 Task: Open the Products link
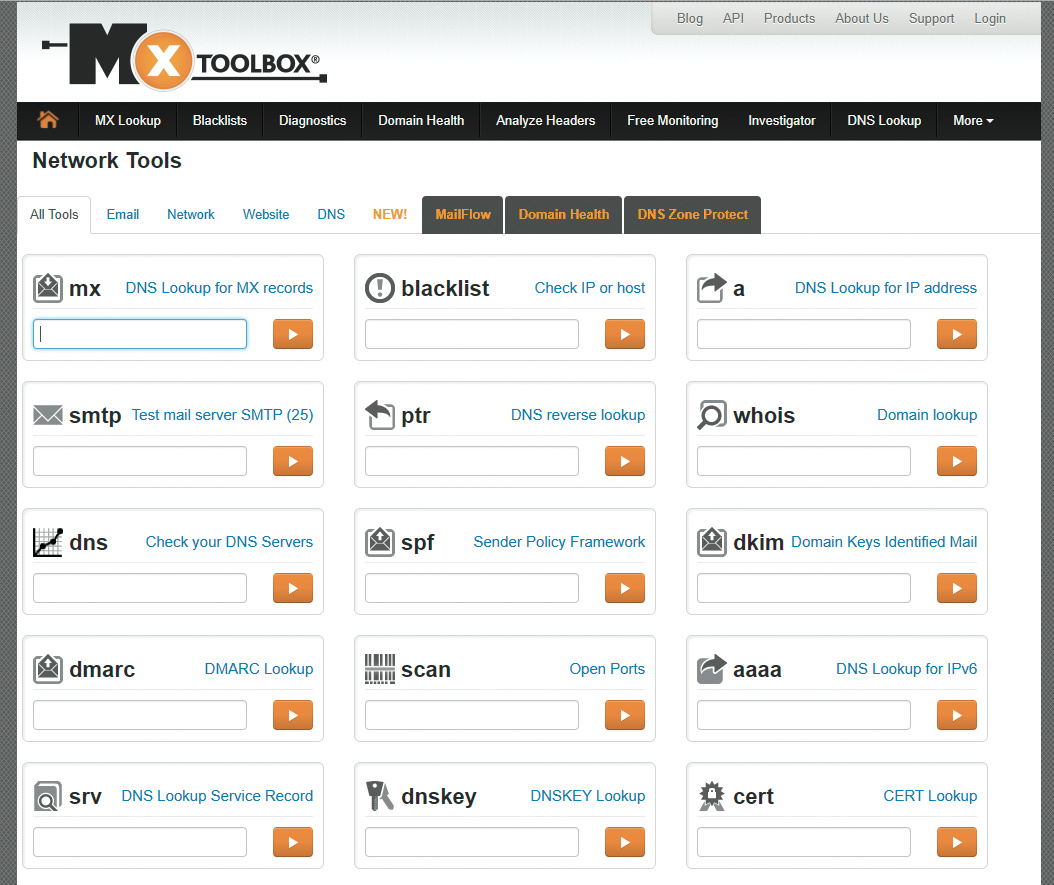click(789, 18)
